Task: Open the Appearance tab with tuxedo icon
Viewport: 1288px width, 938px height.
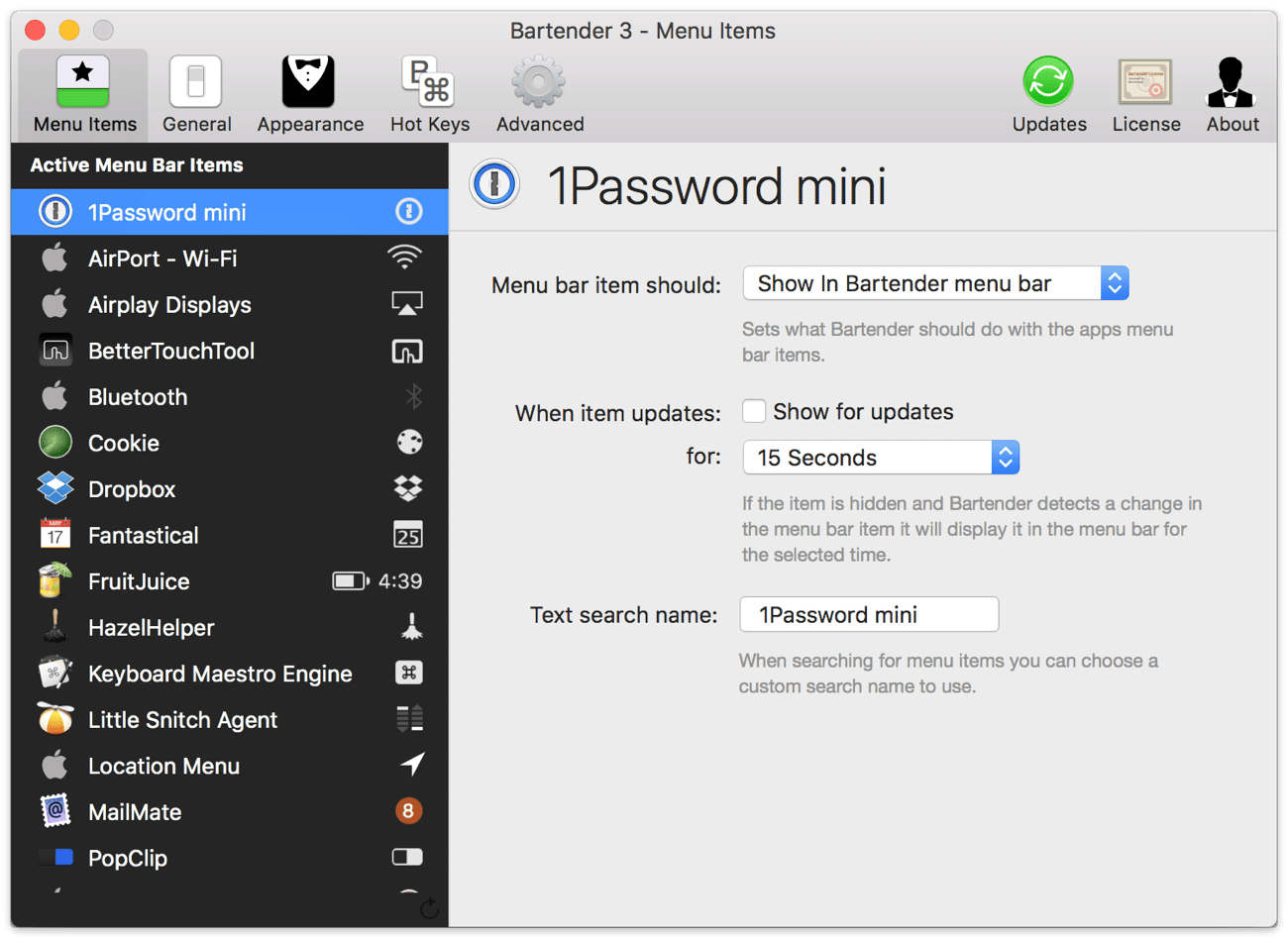Action: click(x=310, y=95)
